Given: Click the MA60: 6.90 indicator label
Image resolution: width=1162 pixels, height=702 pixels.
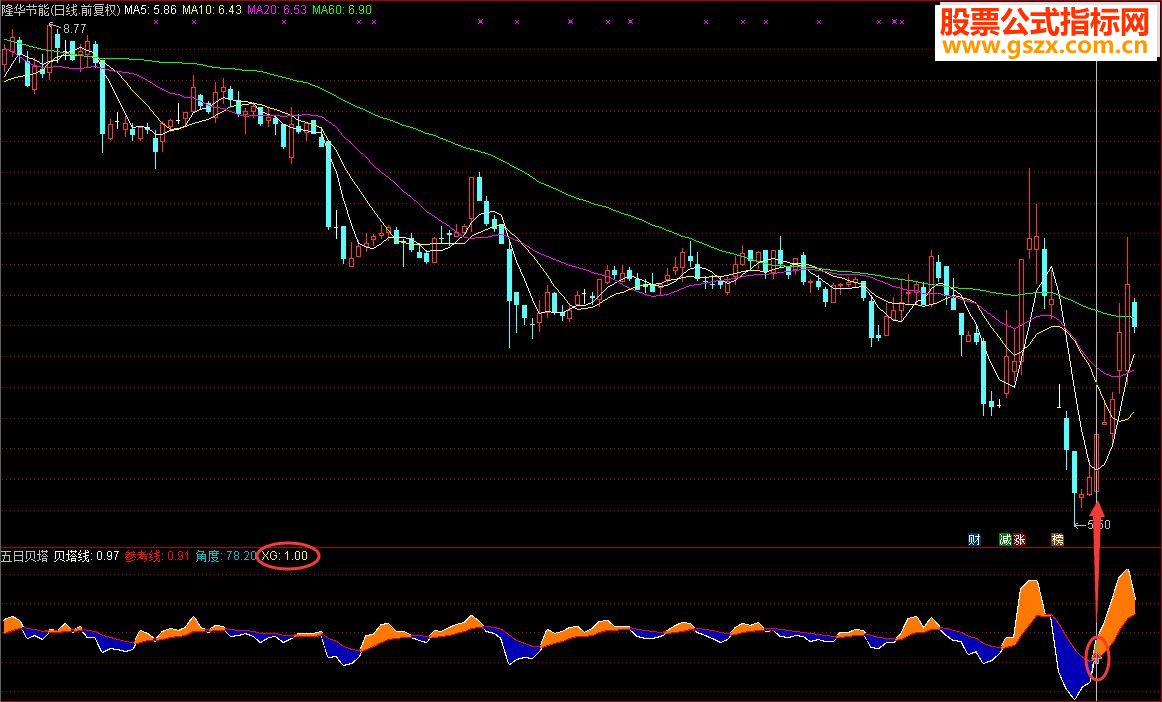Looking at the screenshot, I should (342, 10).
